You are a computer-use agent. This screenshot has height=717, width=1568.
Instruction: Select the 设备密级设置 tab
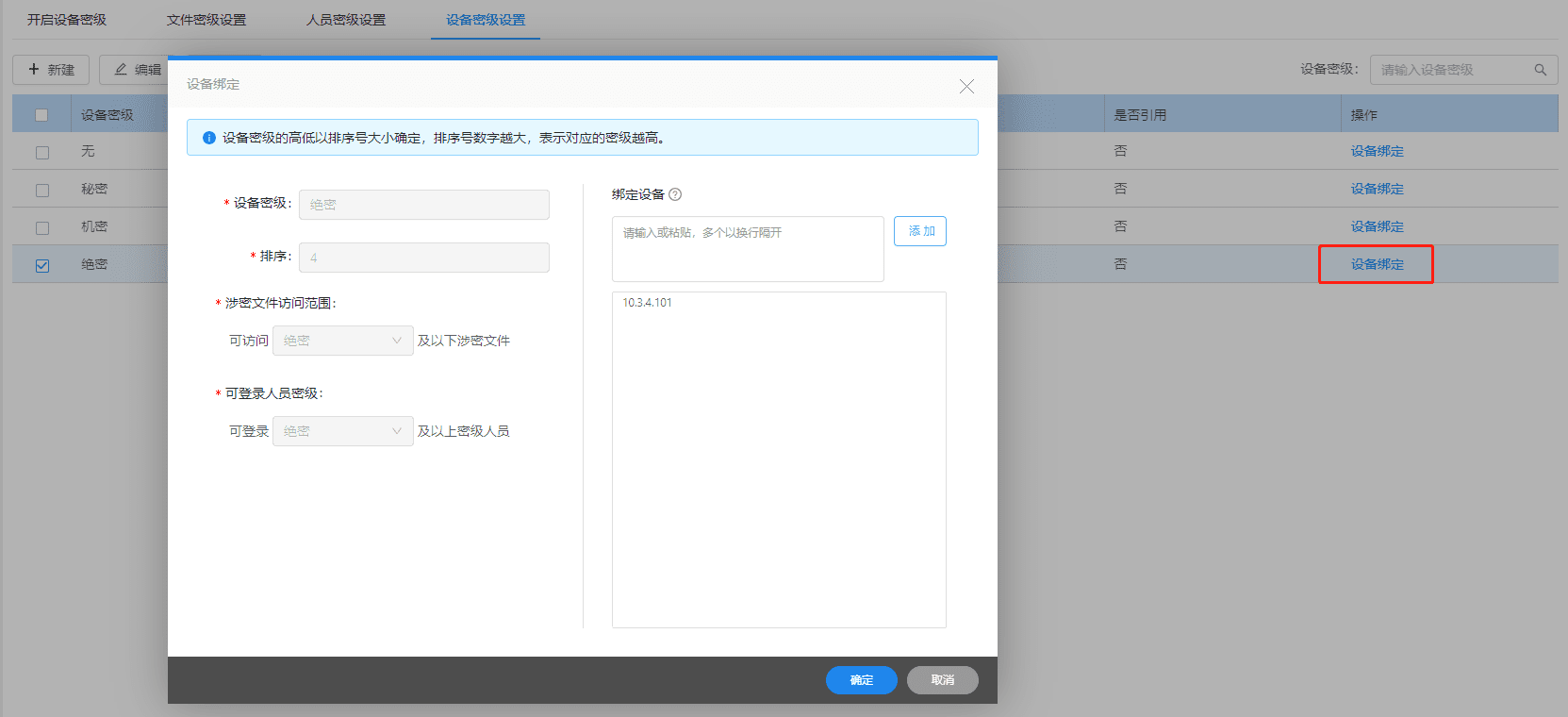click(486, 20)
